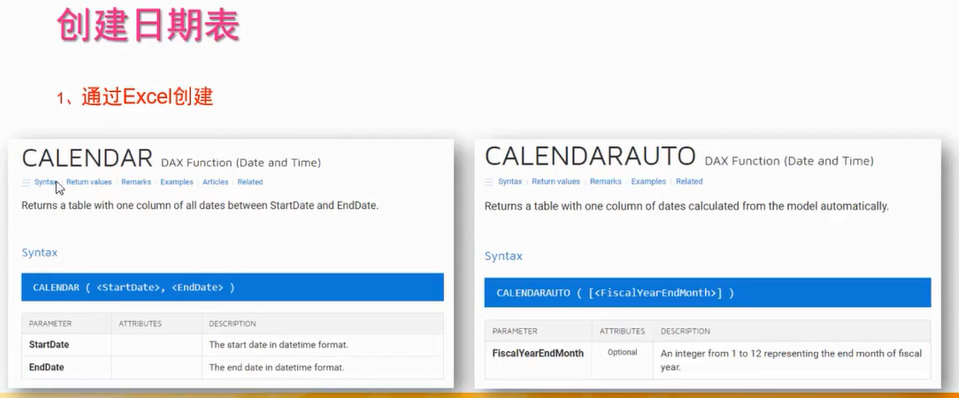Open Related link under CALENDARAUTO

point(689,182)
